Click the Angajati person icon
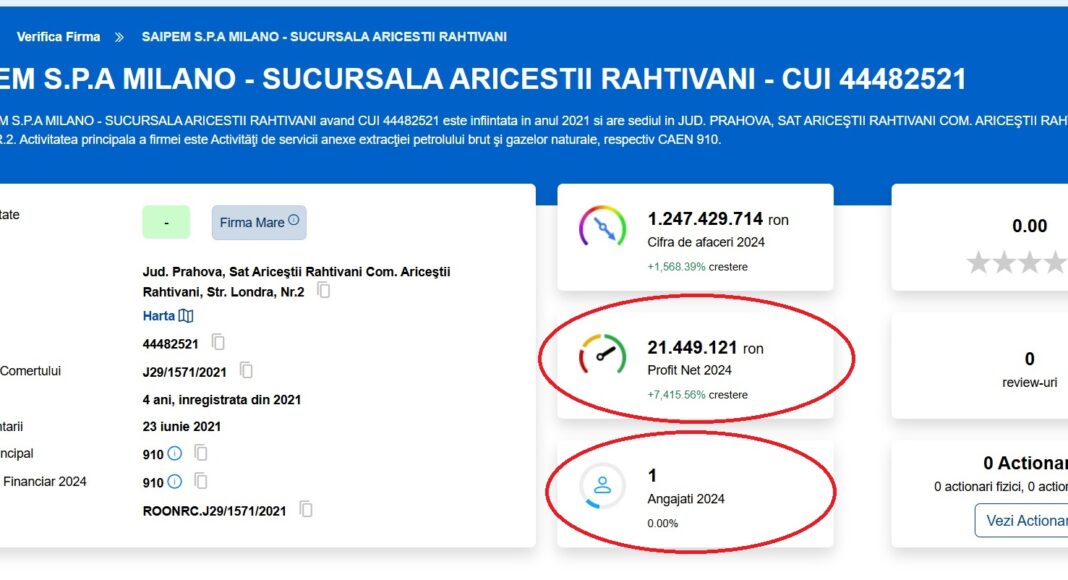Image resolution: width=1068 pixels, height=580 pixels. [x=602, y=485]
